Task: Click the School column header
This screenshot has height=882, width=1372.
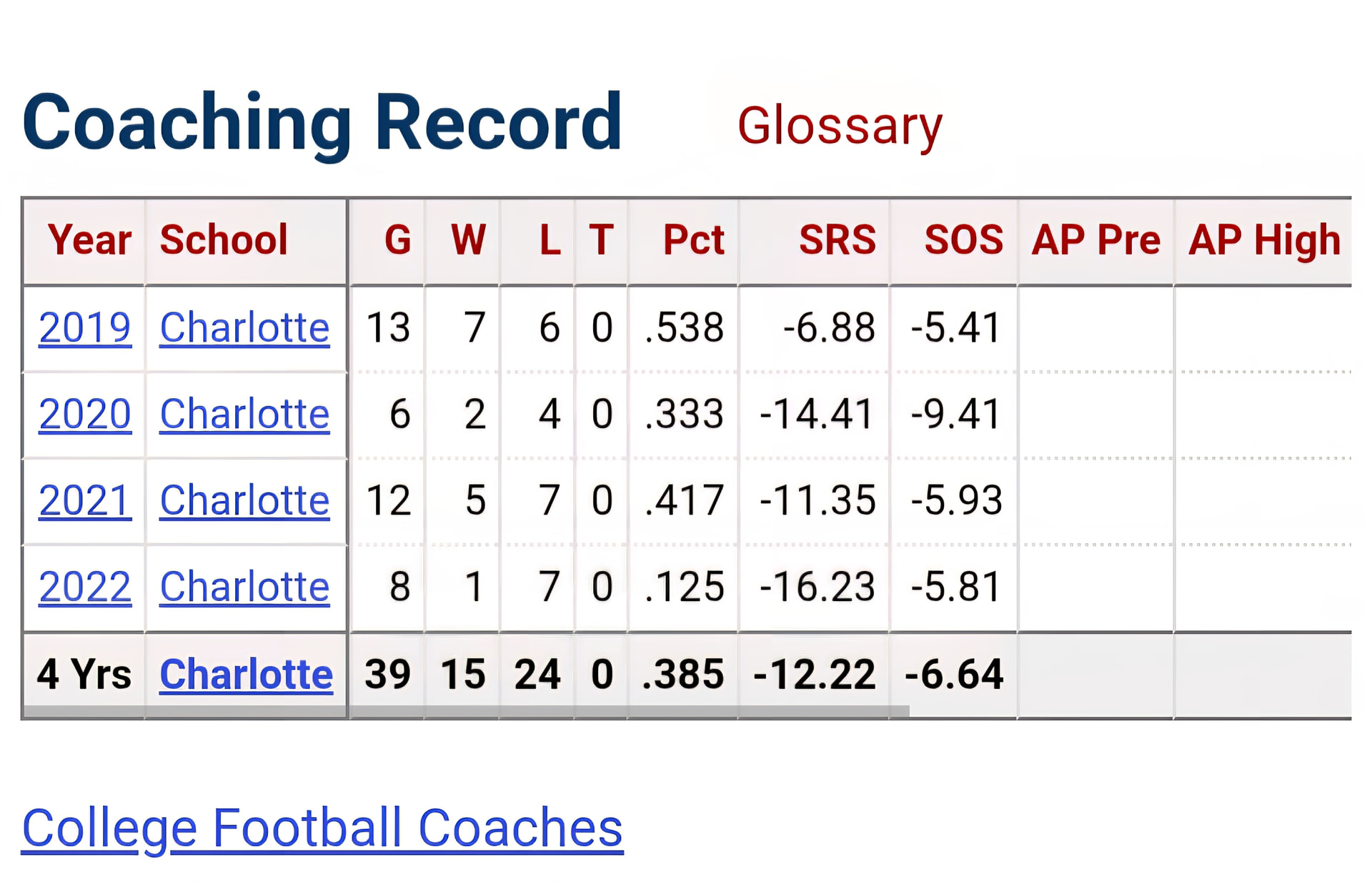Action: [x=224, y=239]
